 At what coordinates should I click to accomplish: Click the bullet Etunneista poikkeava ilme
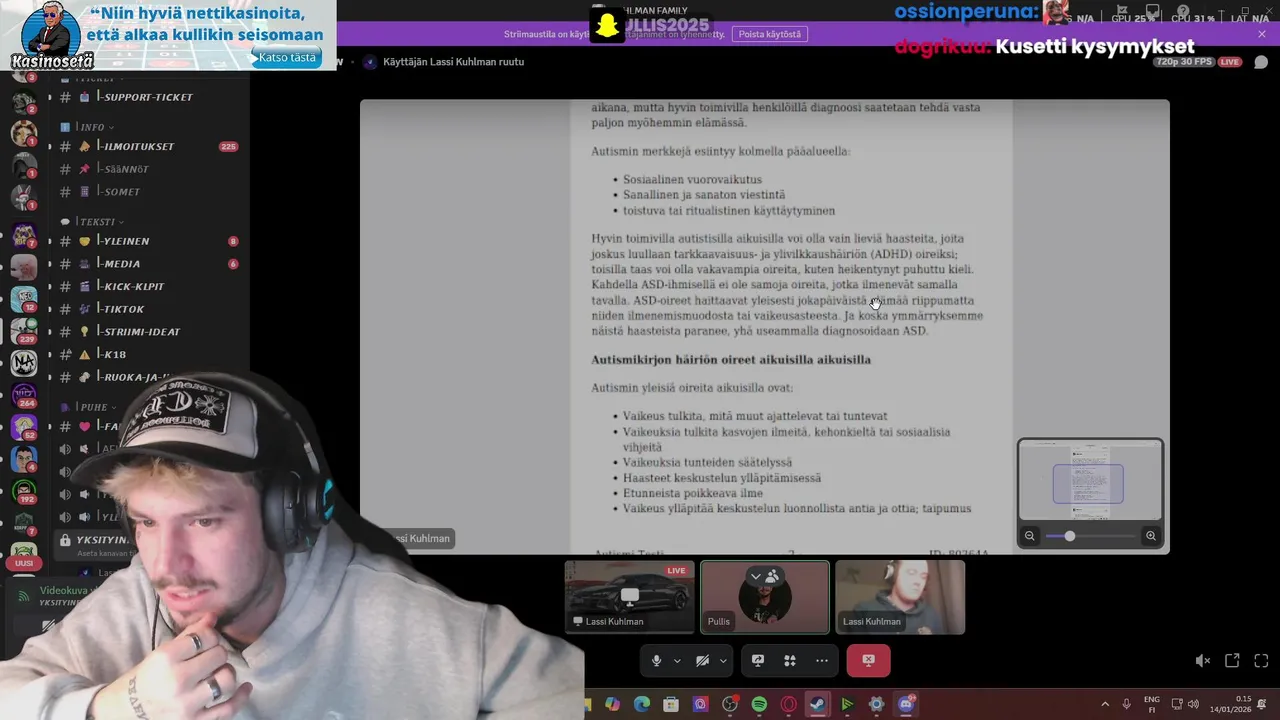tap(693, 493)
